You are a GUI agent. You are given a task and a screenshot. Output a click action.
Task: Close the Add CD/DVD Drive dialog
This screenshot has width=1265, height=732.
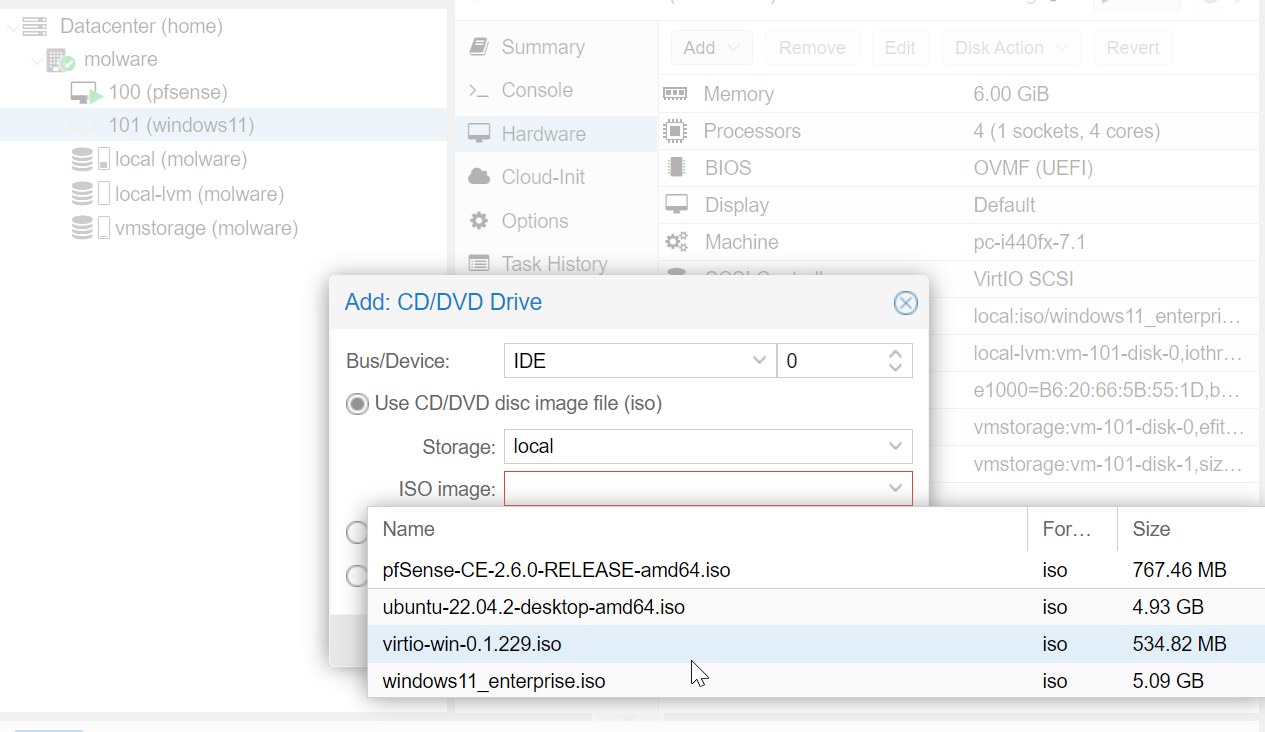point(905,303)
